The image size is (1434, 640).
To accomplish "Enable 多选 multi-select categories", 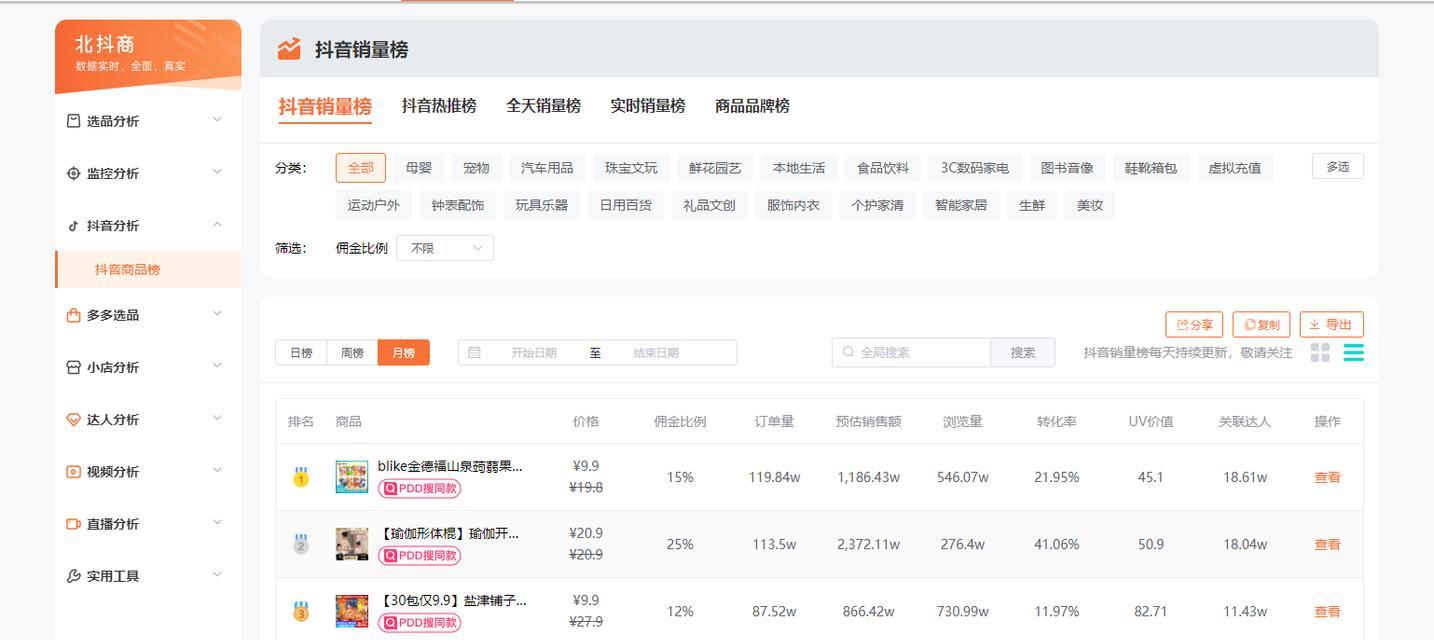I will point(1338,167).
